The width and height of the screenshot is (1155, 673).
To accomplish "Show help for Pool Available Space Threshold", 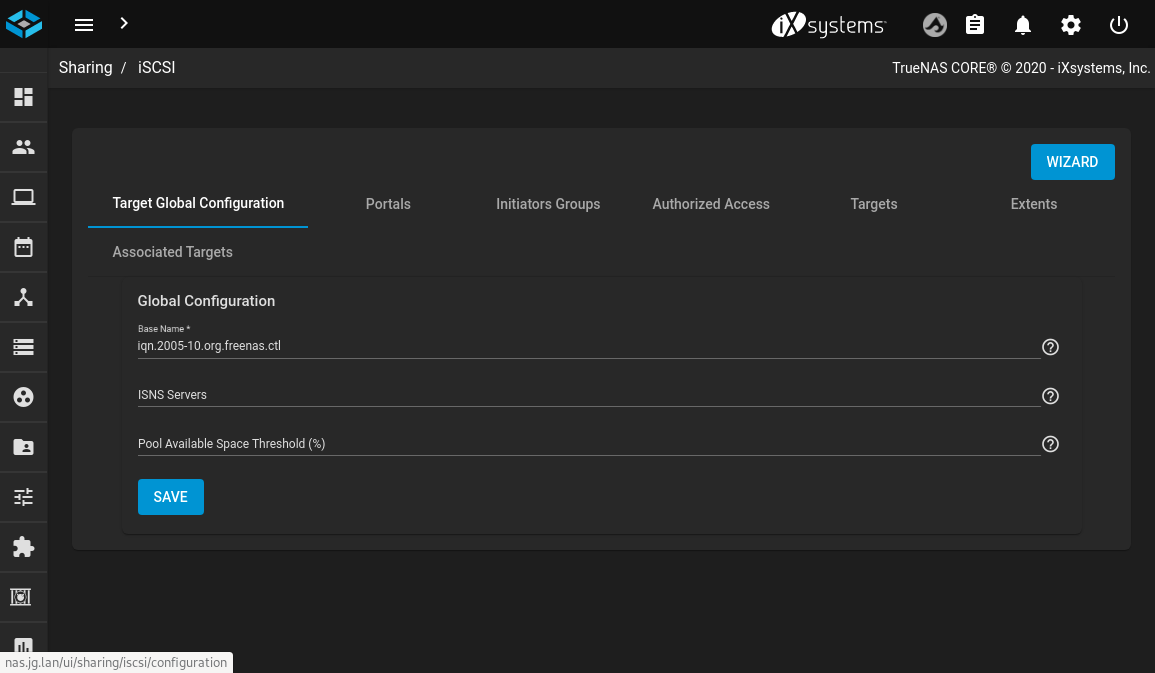I will point(1050,444).
